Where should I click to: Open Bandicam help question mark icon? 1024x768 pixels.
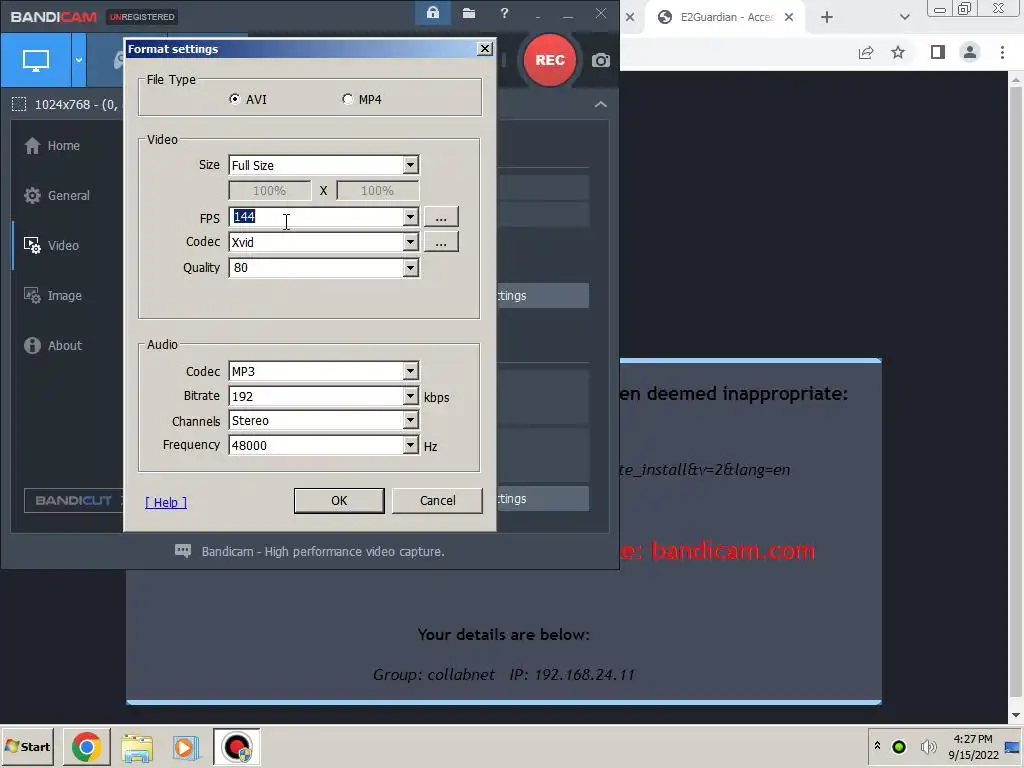pyautogui.click(x=504, y=13)
